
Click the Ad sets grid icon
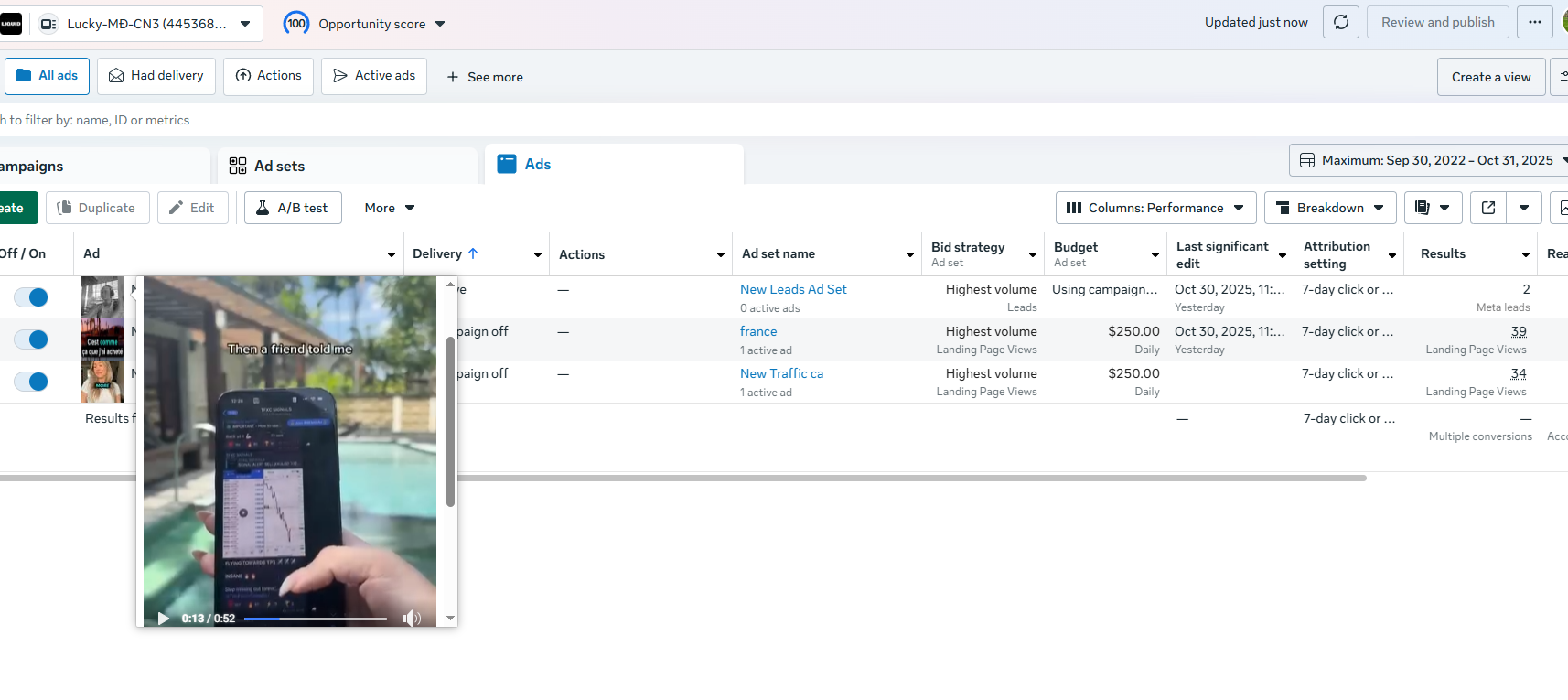[x=238, y=166]
